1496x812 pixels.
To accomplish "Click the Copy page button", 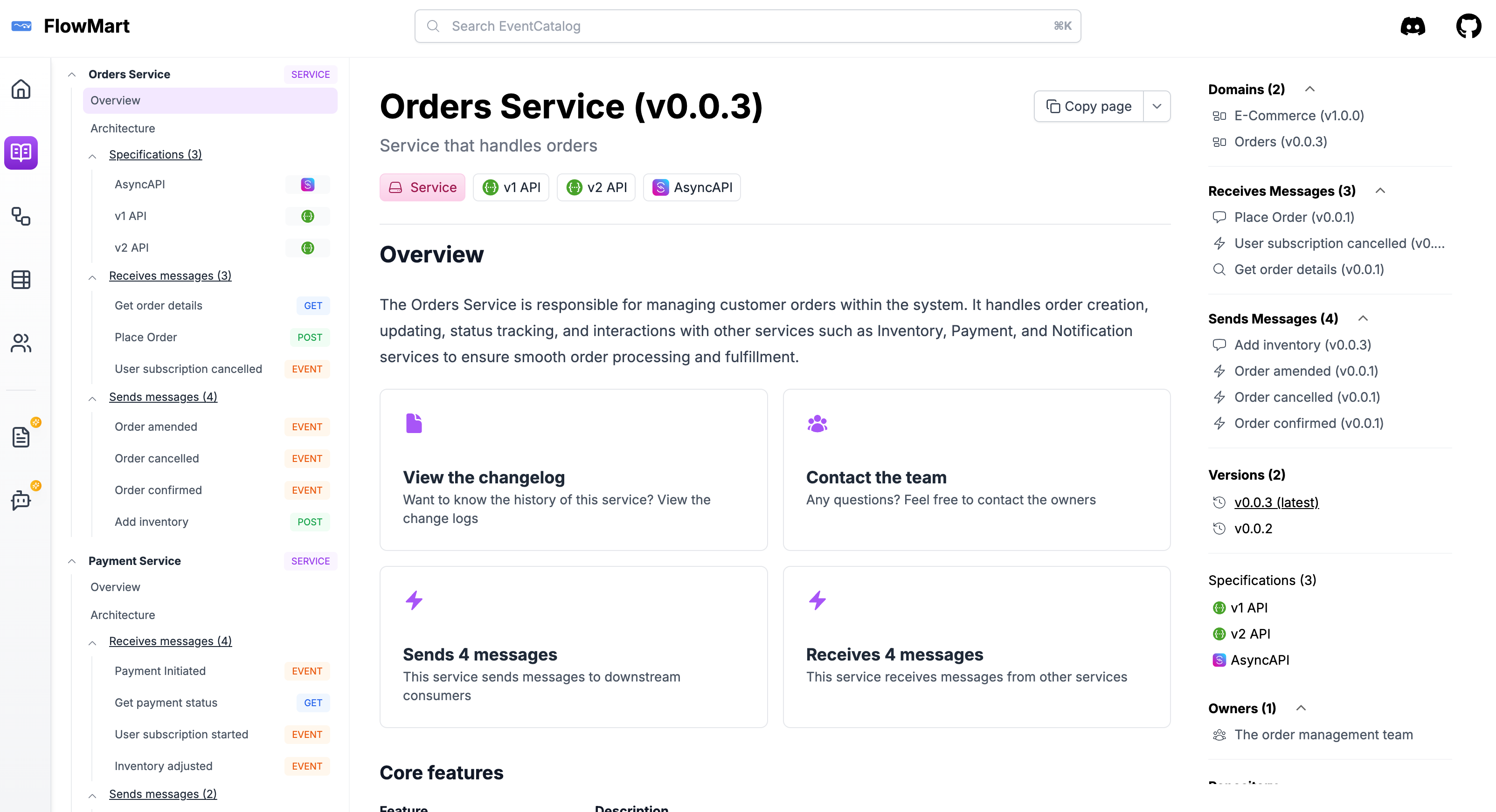I will click(1088, 106).
